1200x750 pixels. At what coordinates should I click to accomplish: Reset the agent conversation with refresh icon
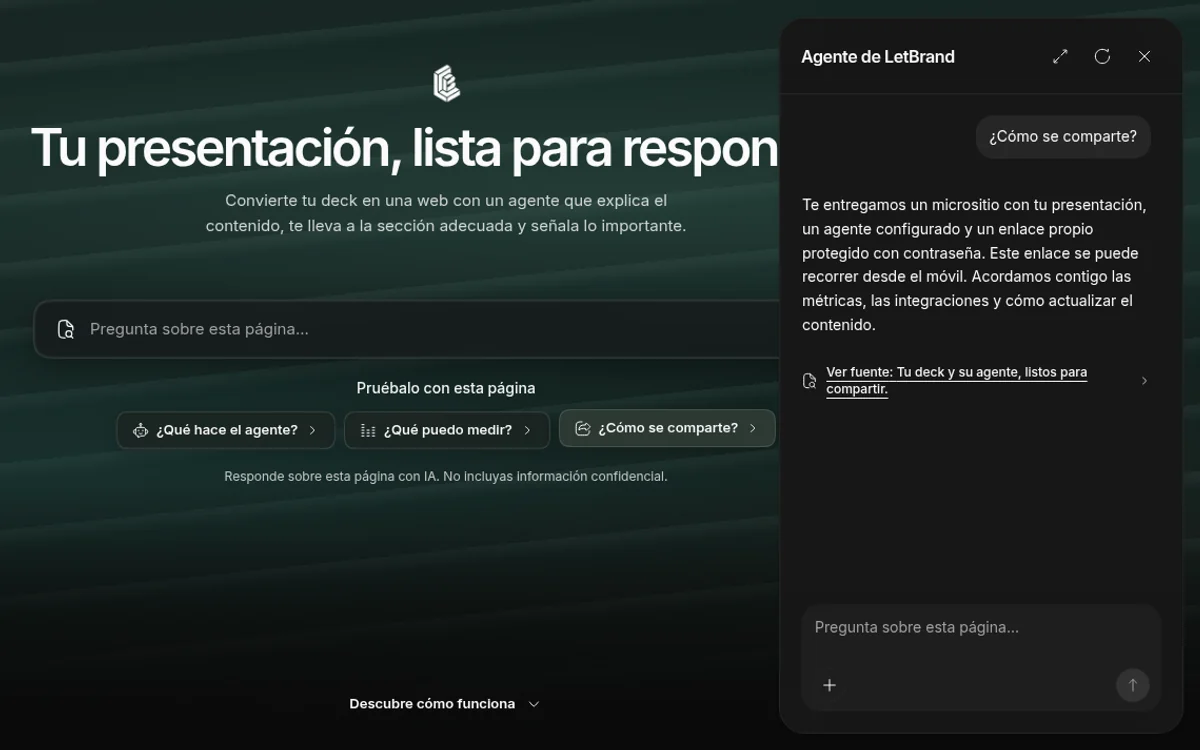(x=1102, y=56)
